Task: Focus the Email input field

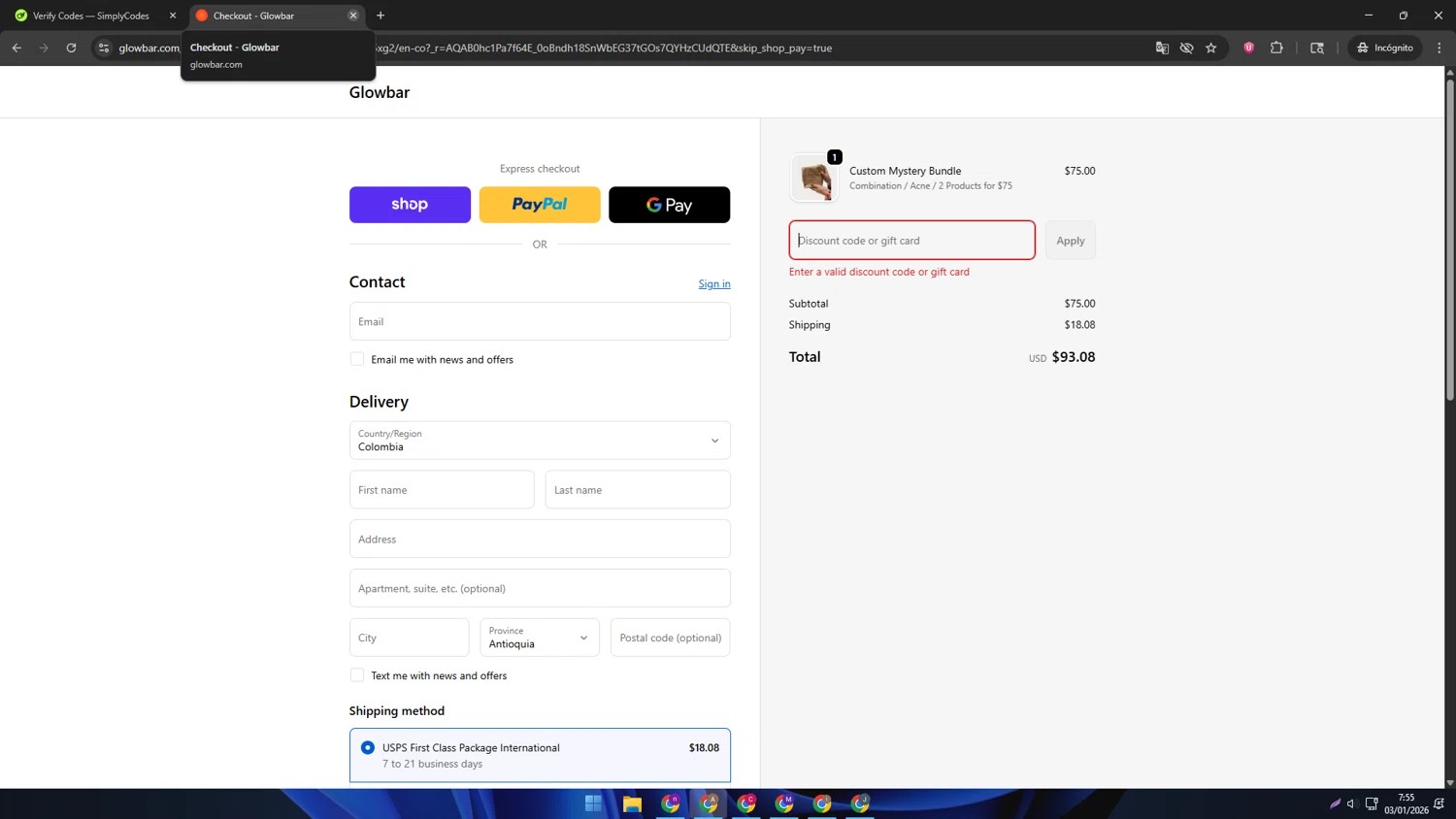Action: tap(540, 321)
